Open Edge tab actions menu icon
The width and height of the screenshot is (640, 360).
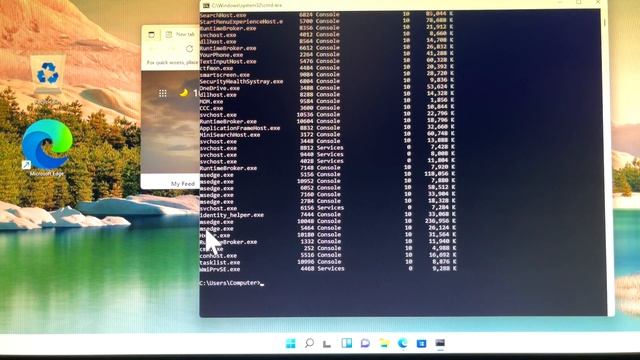click(151, 35)
